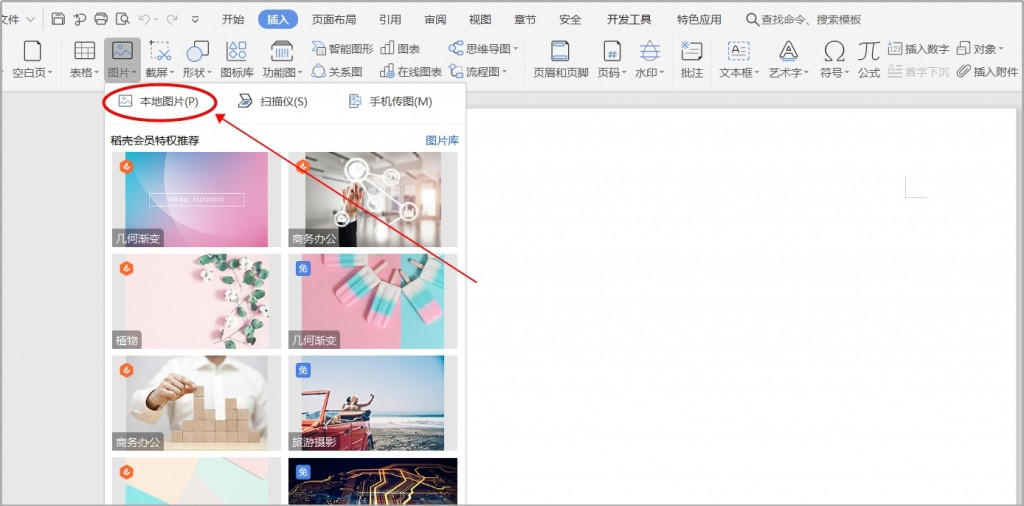Choose 扫描仪(S) scanner option
Screen dimensions: 1024x506
272,101
